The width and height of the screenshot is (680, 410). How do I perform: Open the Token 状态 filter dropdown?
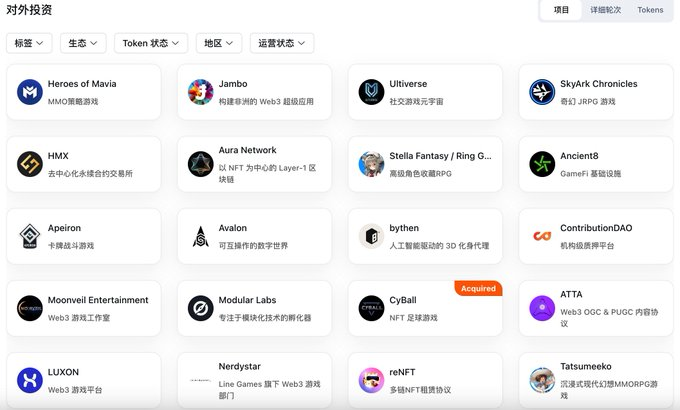151,43
